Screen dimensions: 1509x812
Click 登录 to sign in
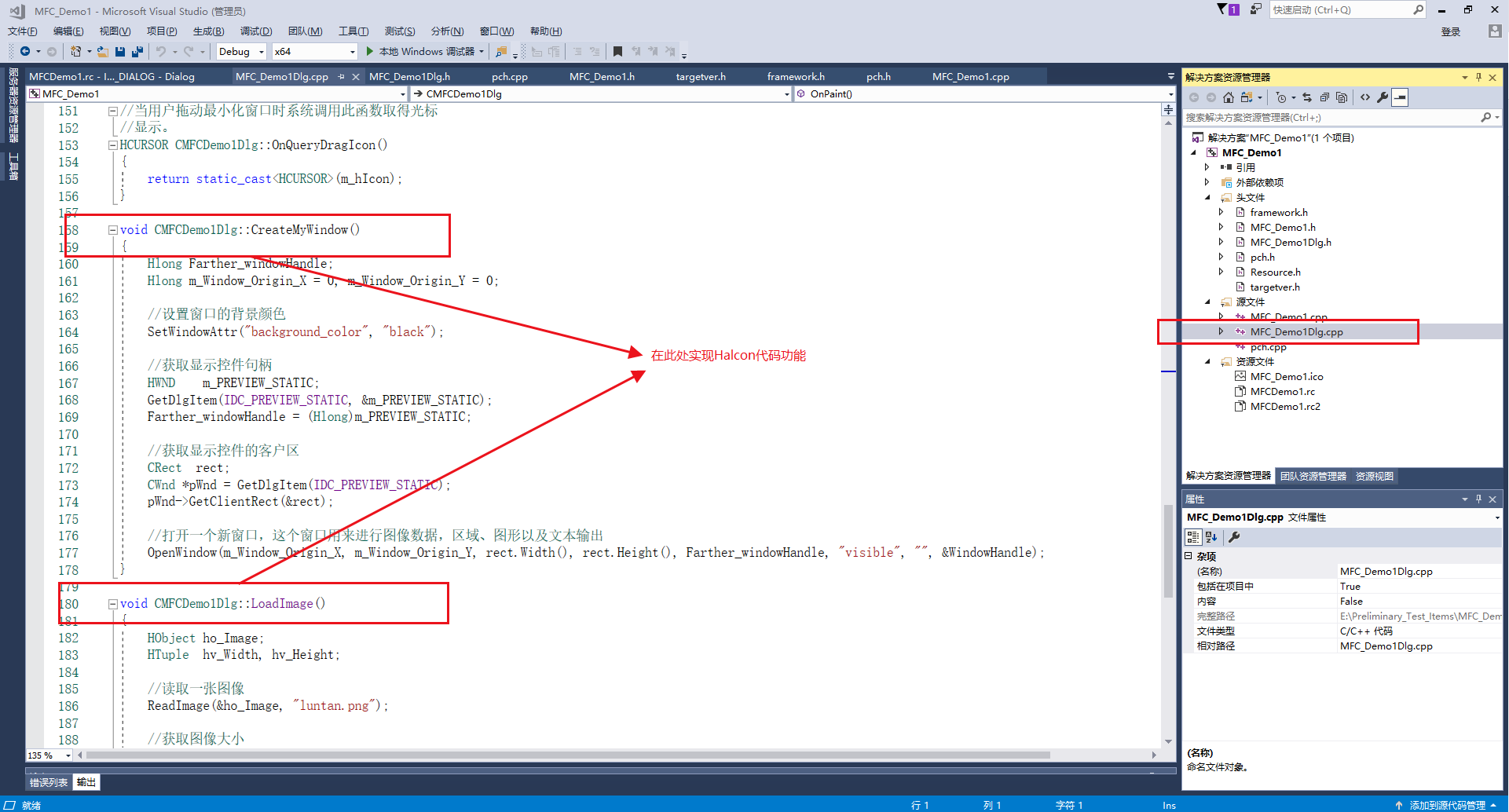tap(1451, 32)
